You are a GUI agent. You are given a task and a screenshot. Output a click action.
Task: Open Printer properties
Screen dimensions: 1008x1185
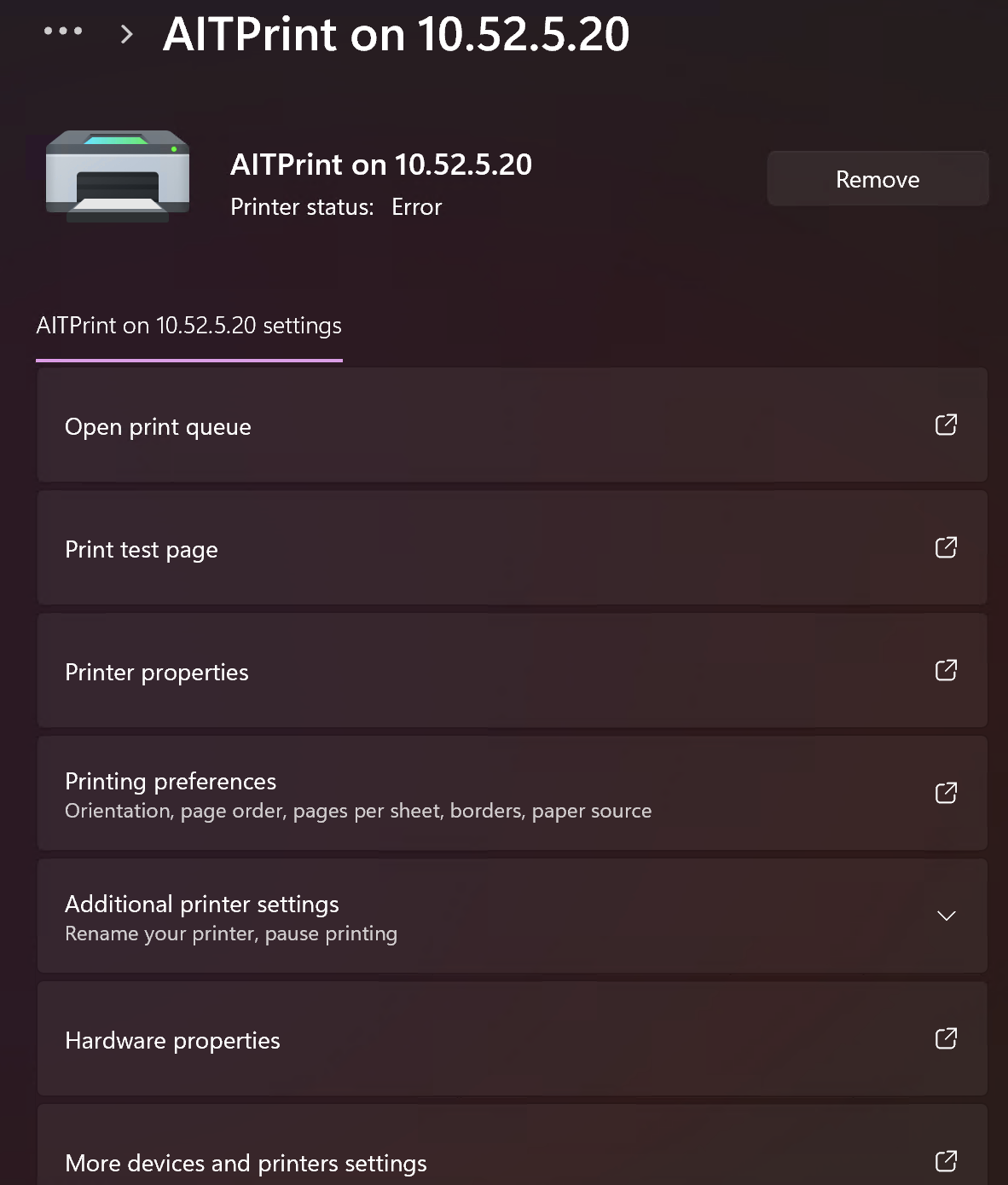point(157,672)
